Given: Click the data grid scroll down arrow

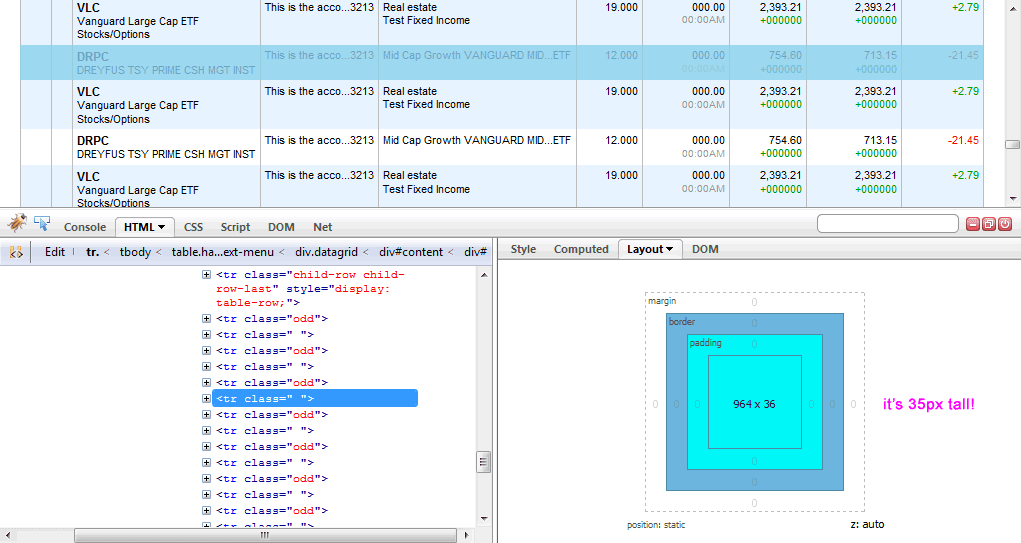Looking at the screenshot, I should coord(1013,199).
